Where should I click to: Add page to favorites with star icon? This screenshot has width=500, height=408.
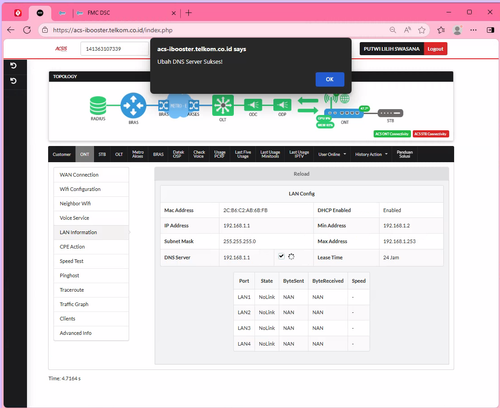pyautogui.click(x=422, y=30)
